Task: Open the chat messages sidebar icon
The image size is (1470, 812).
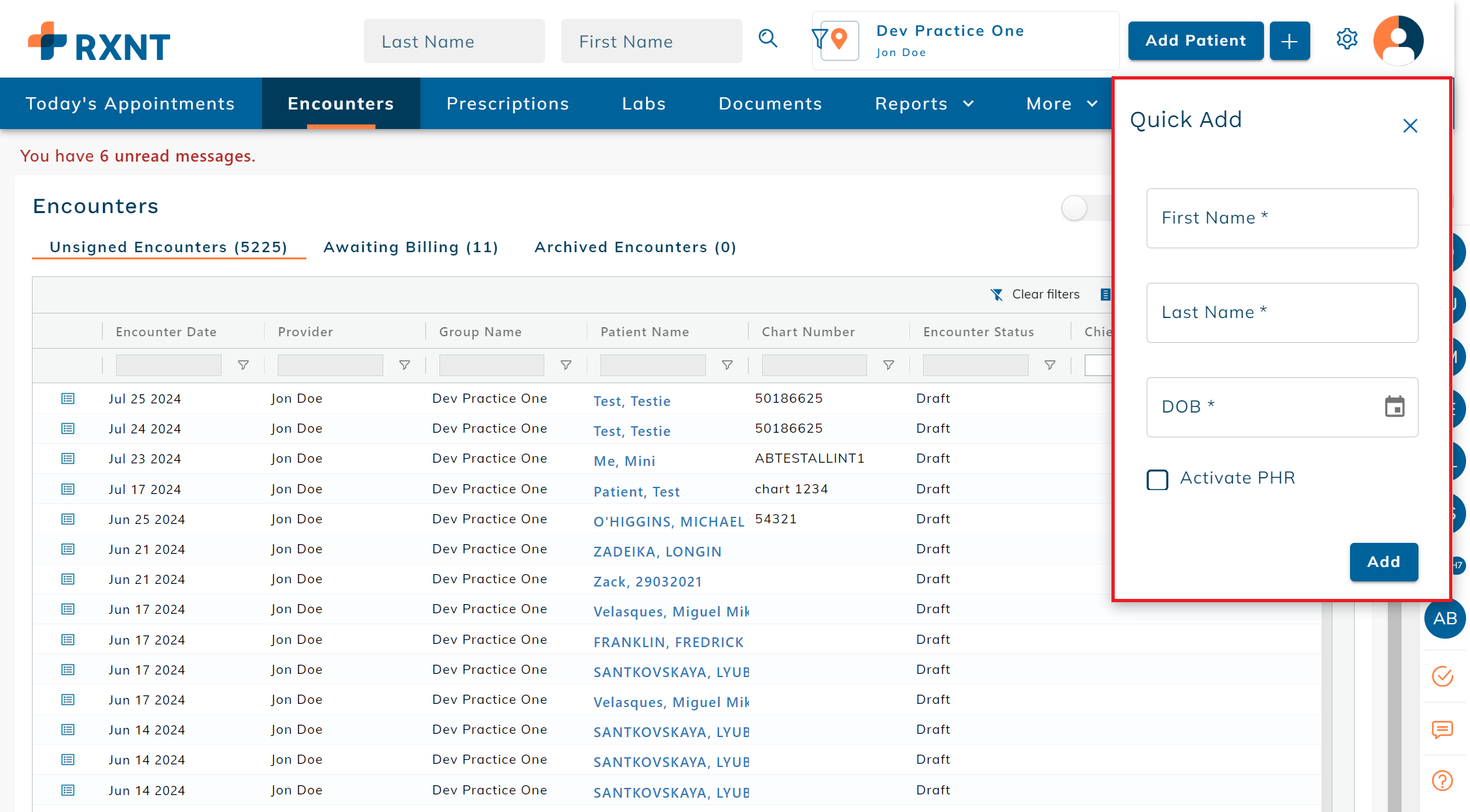Action: coord(1443,729)
